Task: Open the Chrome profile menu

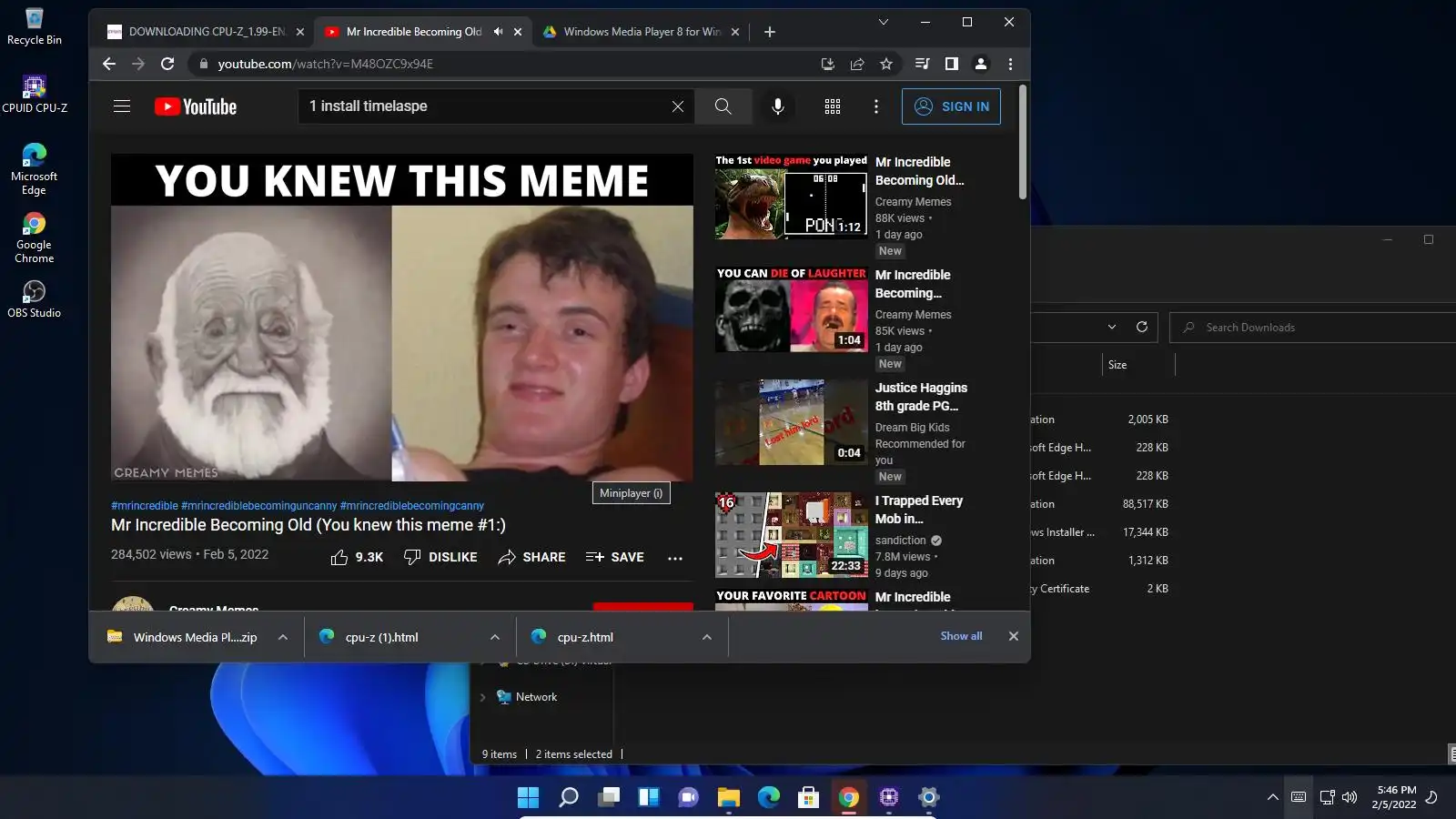Action: click(981, 64)
